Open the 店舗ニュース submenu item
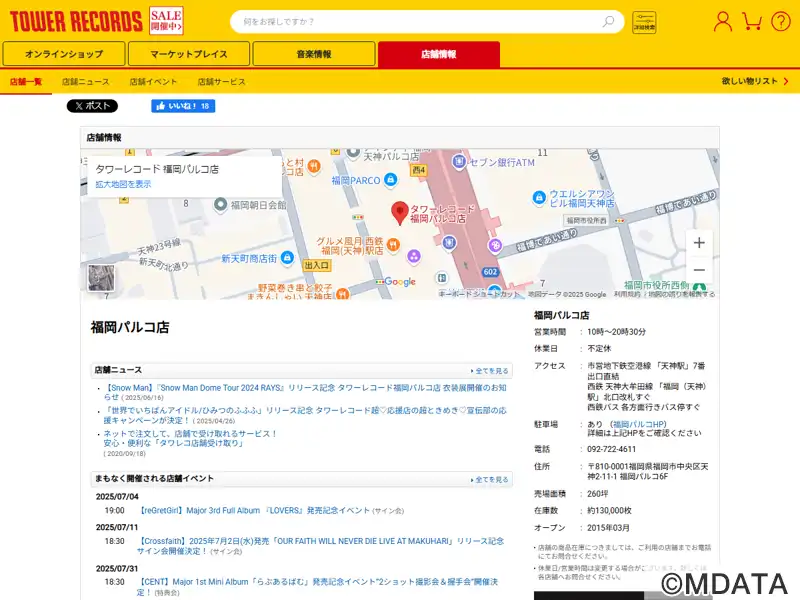800x600 pixels. pos(86,82)
